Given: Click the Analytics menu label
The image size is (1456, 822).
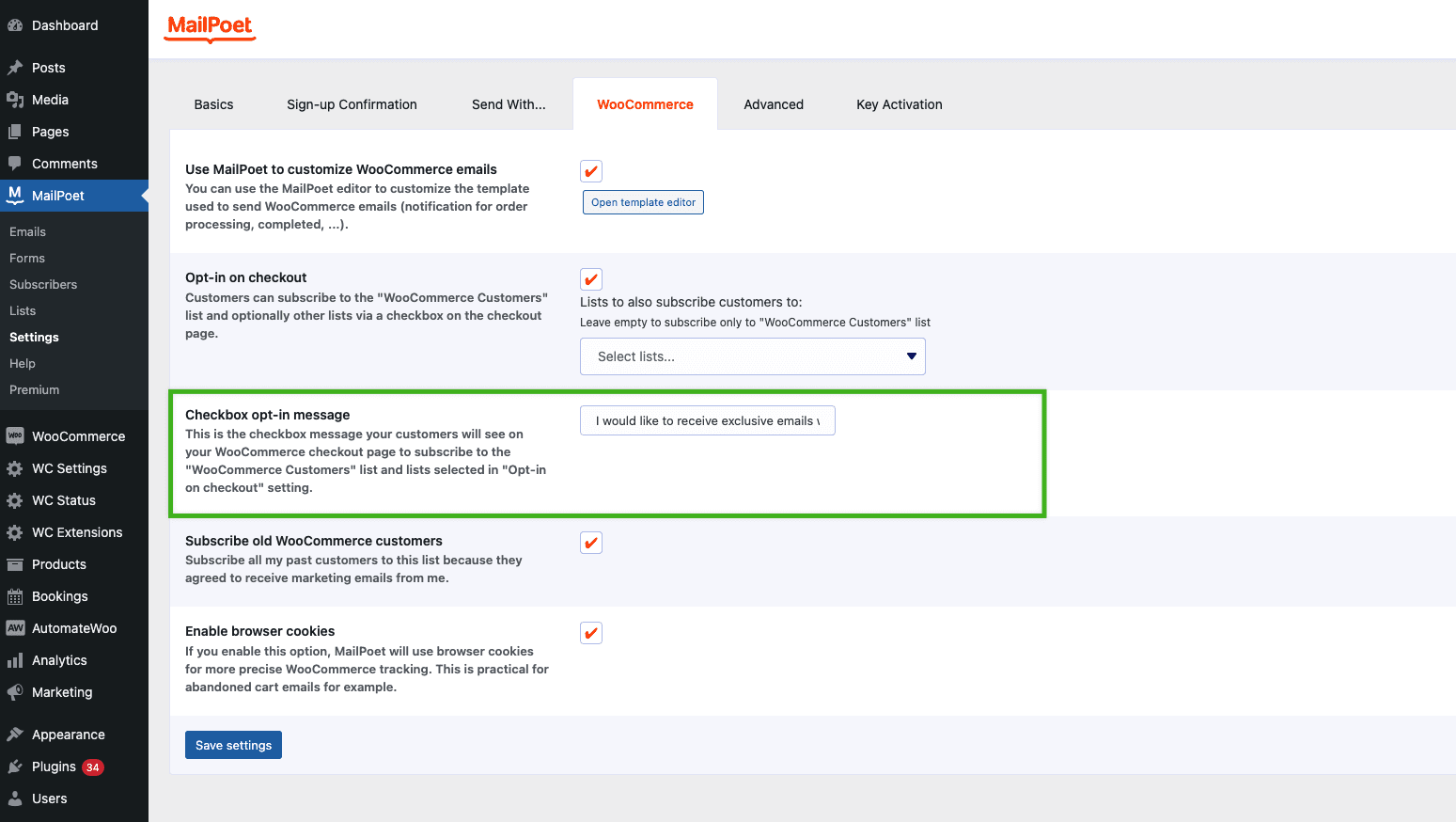Looking at the screenshot, I should coord(59,660).
